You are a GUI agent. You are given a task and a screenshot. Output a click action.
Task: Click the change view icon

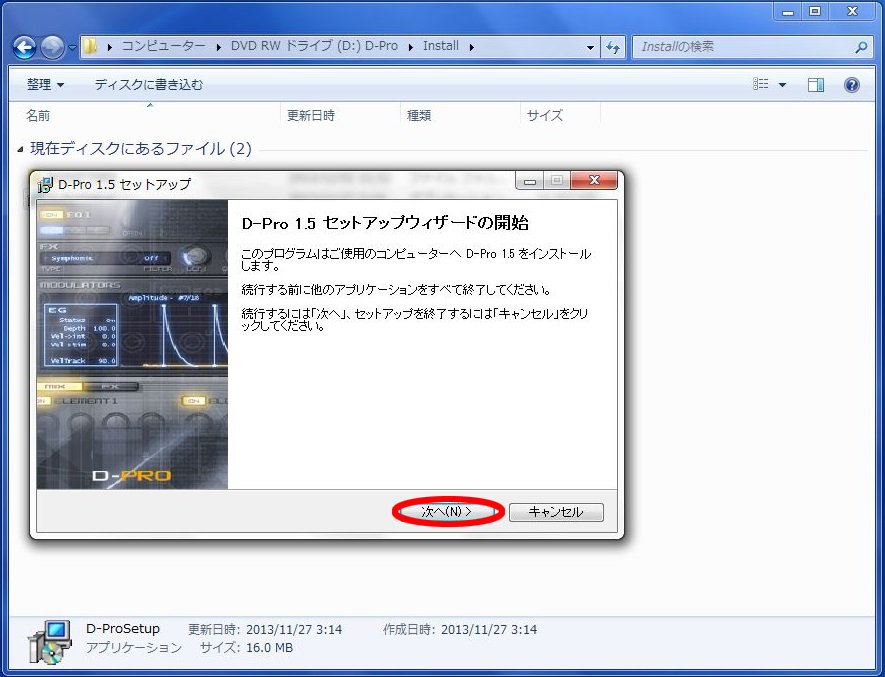pos(760,84)
